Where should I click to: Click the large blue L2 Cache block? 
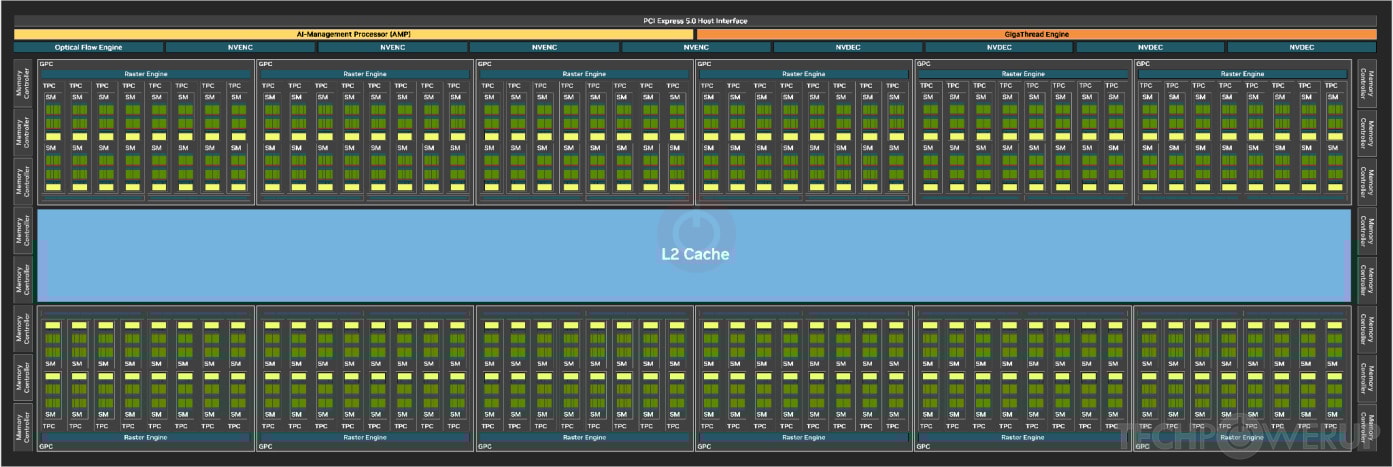(x=694, y=254)
